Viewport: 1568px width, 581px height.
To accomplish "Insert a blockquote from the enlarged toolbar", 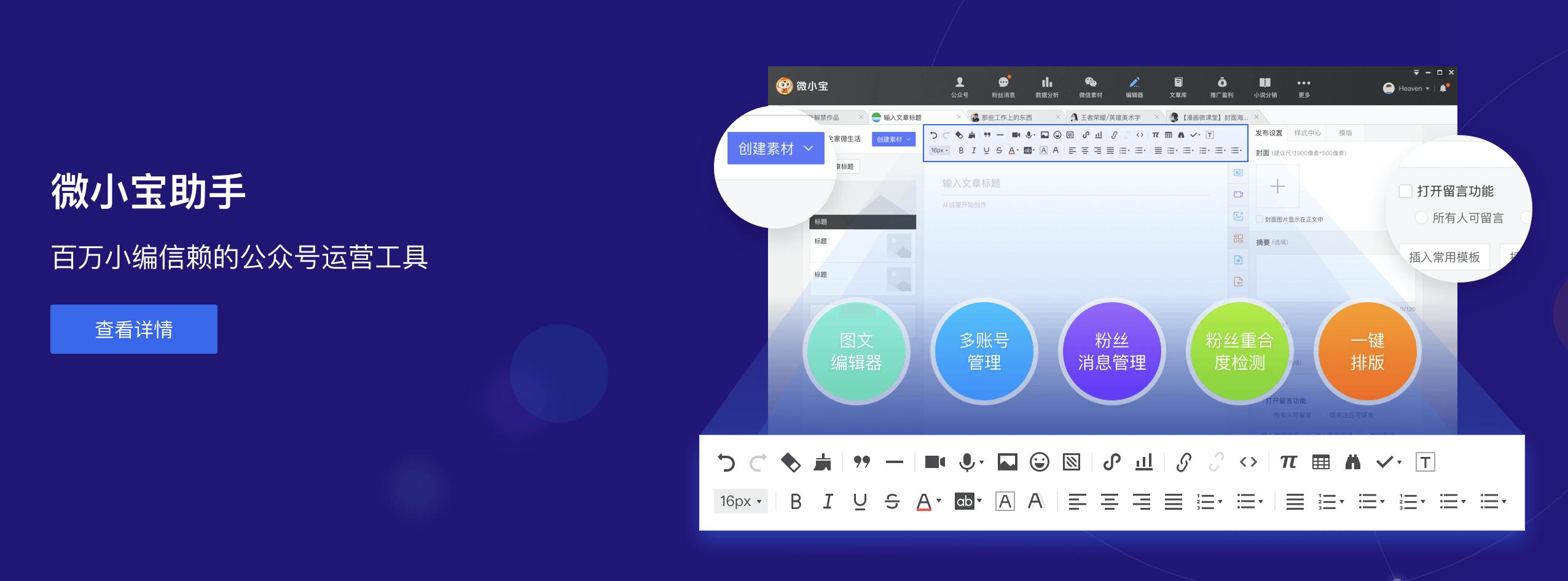I will click(x=862, y=462).
